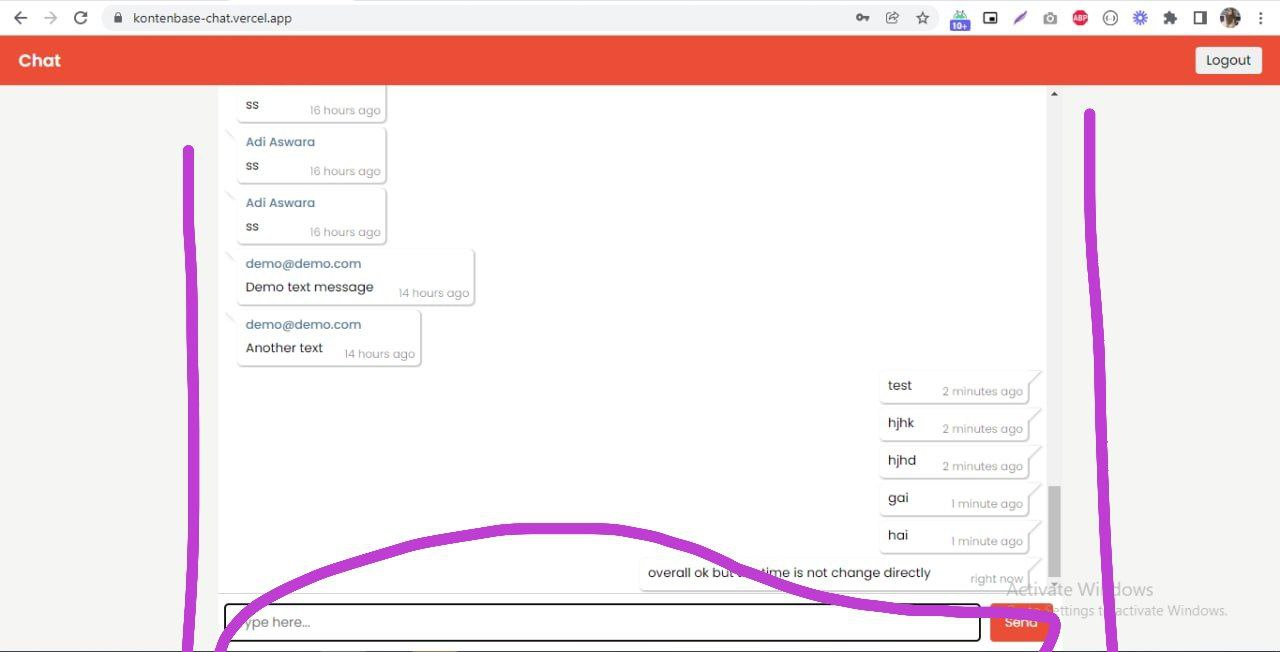Open the picture-in-picture extension icon

click(x=988, y=17)
